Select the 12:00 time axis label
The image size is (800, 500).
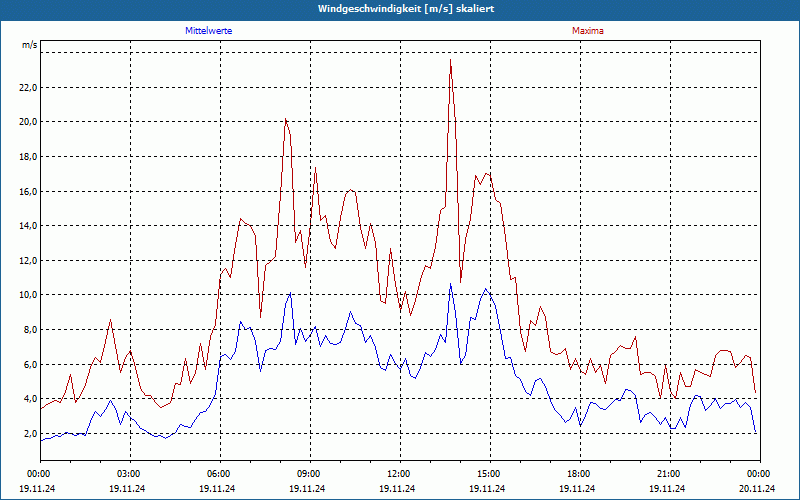400,474
